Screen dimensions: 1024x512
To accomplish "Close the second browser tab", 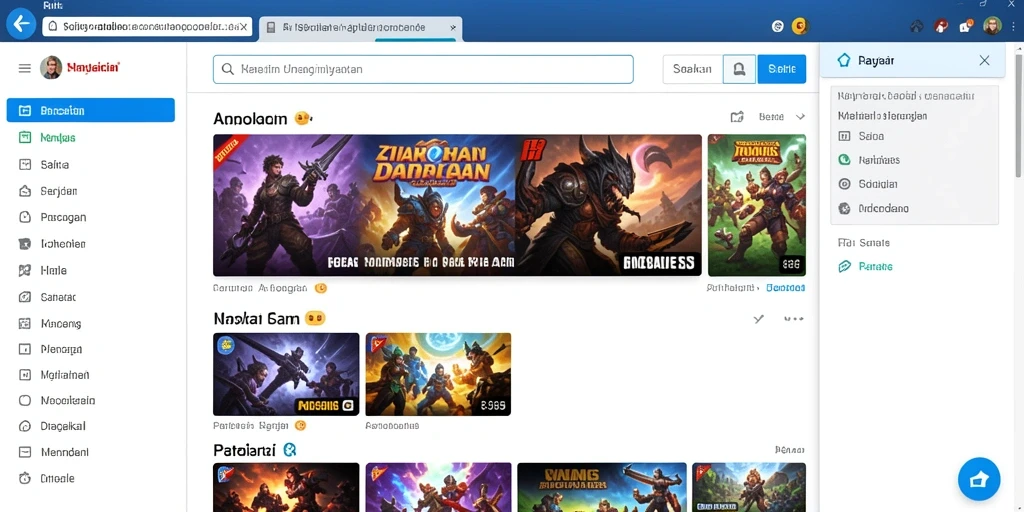I will (x=453, y=28).
